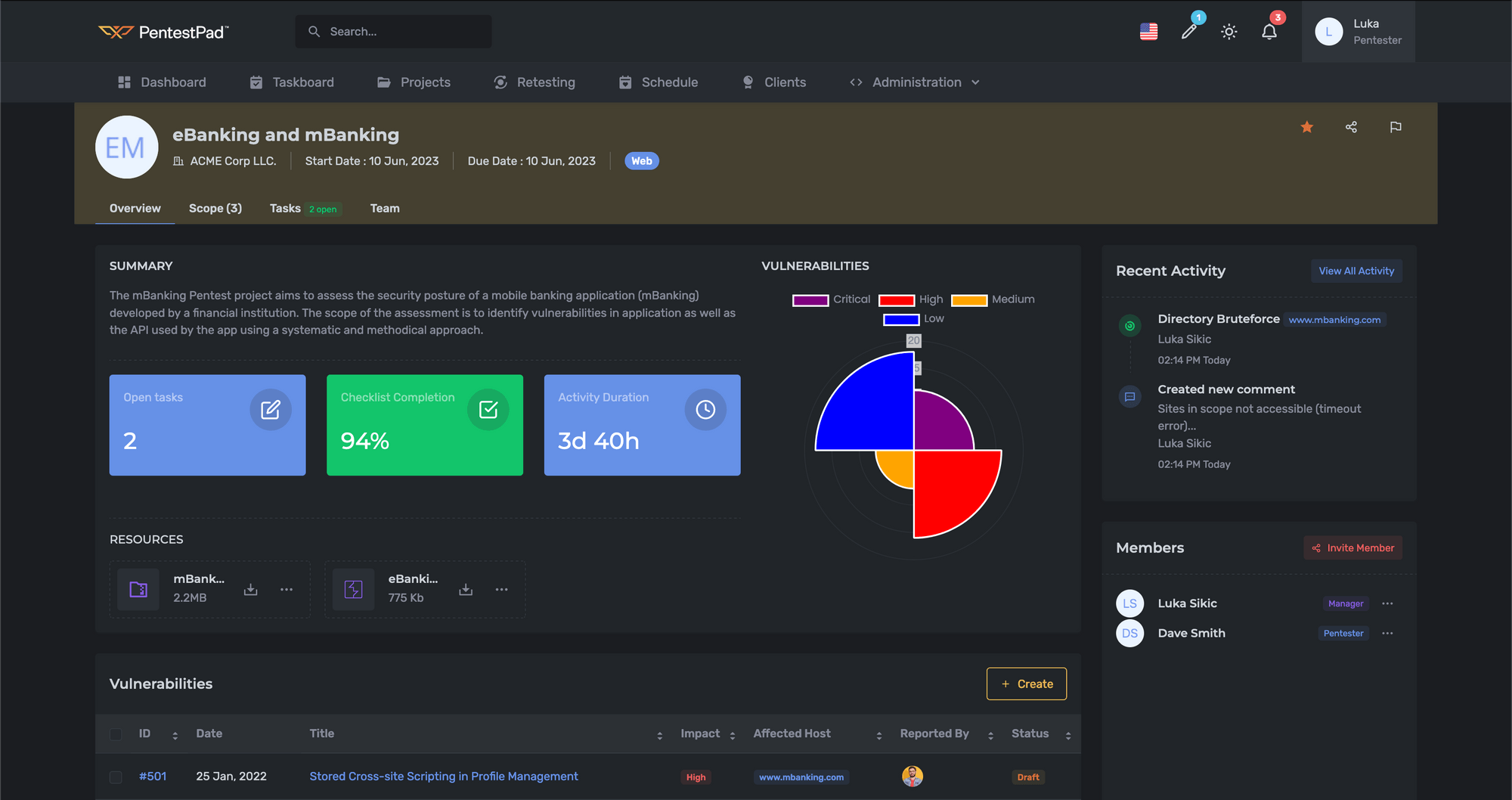Click the orange favorite star icon
This screenshot has width=1512, height=800.
pyautogui.click(x=1306, y=127)
